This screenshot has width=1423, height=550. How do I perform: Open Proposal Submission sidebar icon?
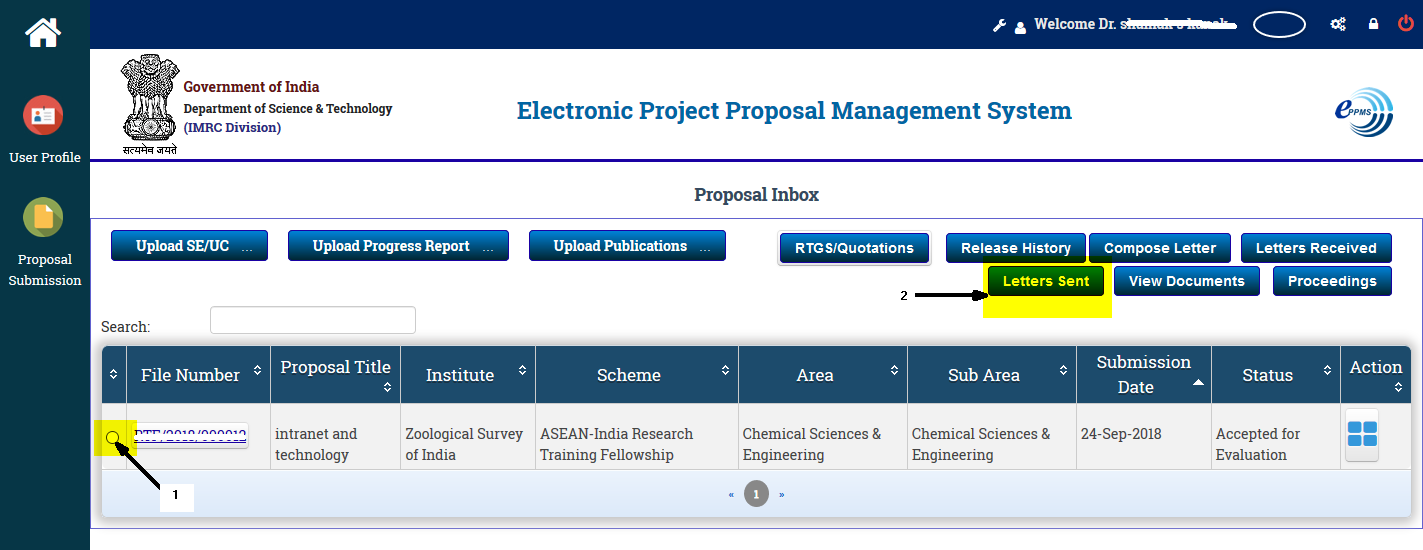(x=43, y=217)
